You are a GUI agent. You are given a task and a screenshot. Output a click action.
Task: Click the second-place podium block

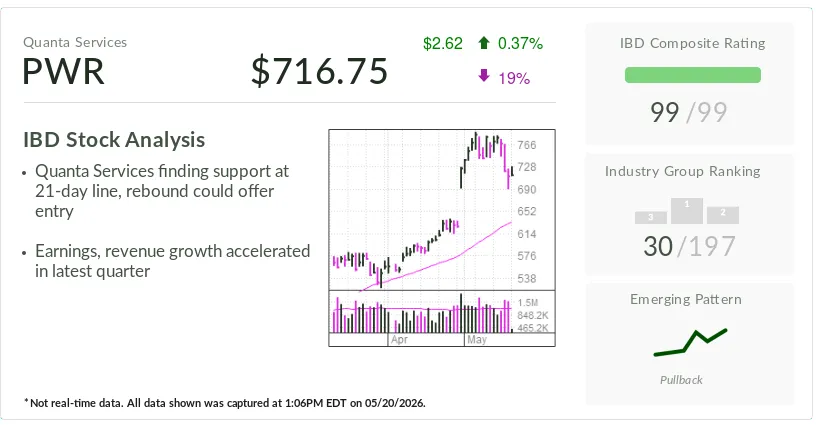pos(723,215)
